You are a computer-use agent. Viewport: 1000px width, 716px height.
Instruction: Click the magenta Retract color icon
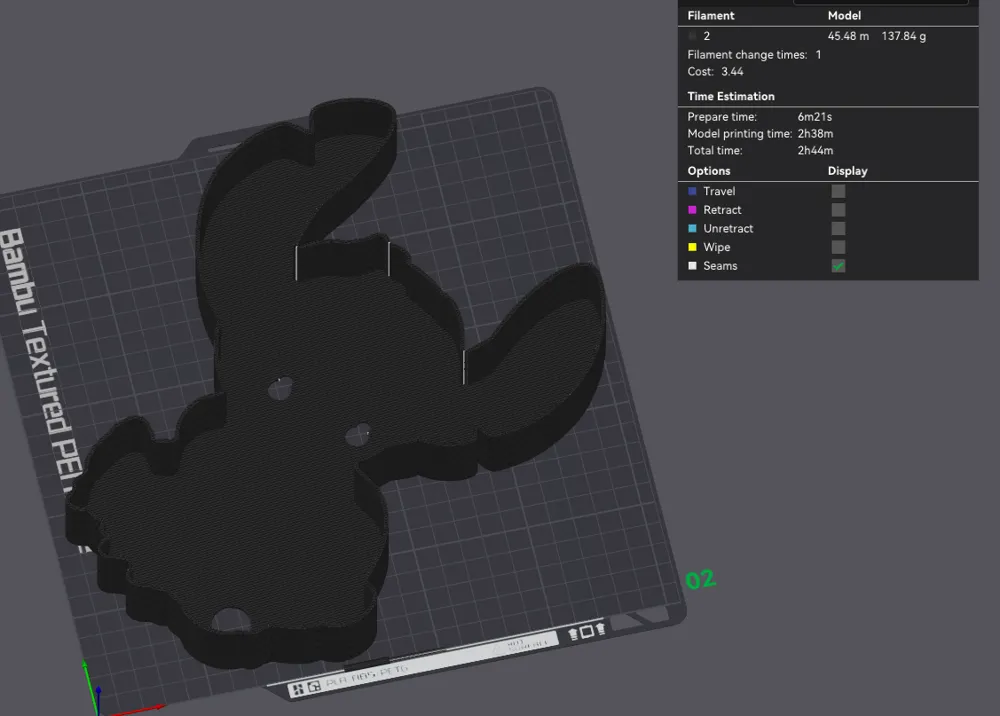[692, 210]
